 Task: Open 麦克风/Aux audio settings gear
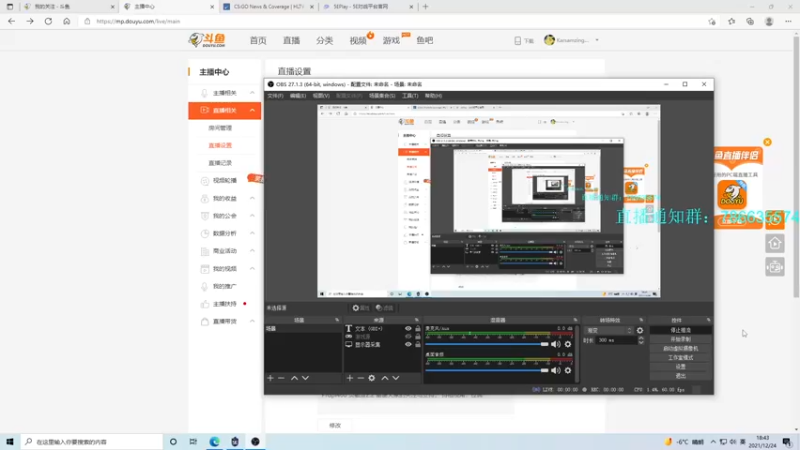click(x=568, y=344)
